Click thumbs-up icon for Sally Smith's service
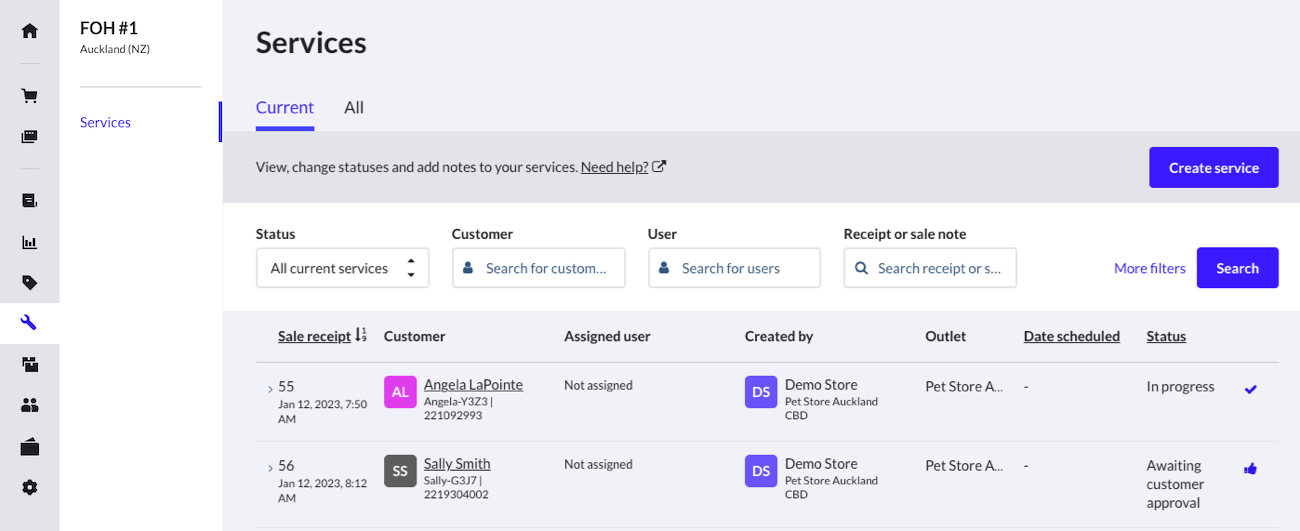Viewport: 1300px width, 531px height. [x=1250, y=468]
